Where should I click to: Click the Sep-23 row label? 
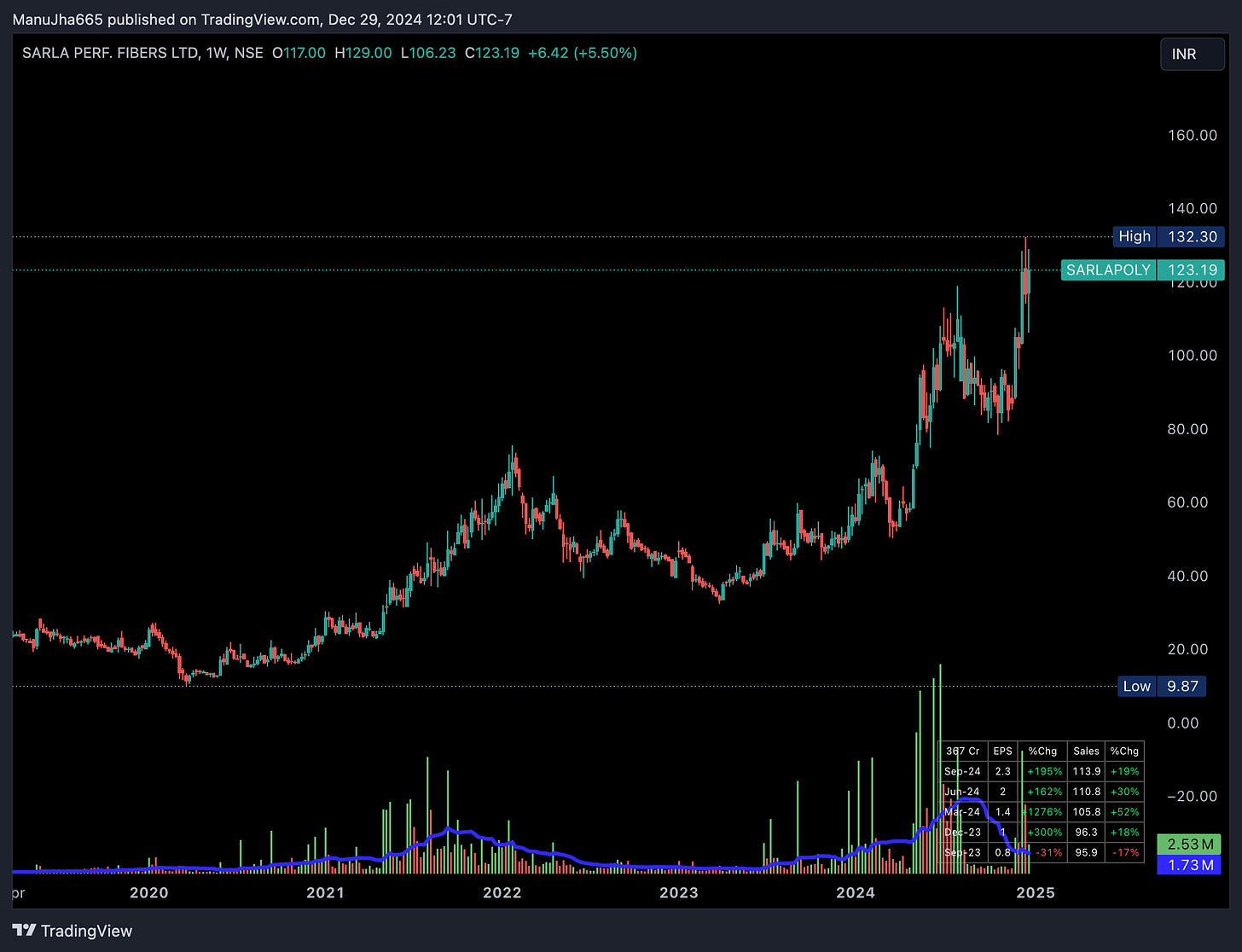[963, 852]
